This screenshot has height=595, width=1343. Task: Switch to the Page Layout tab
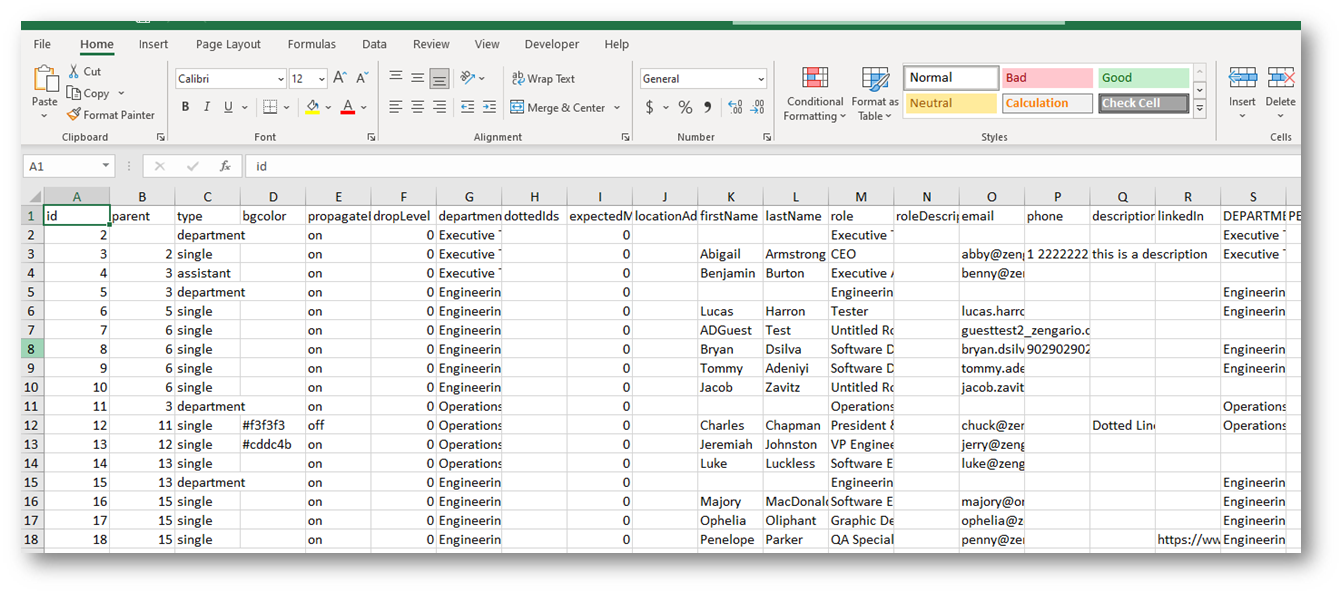pos(228,44)
